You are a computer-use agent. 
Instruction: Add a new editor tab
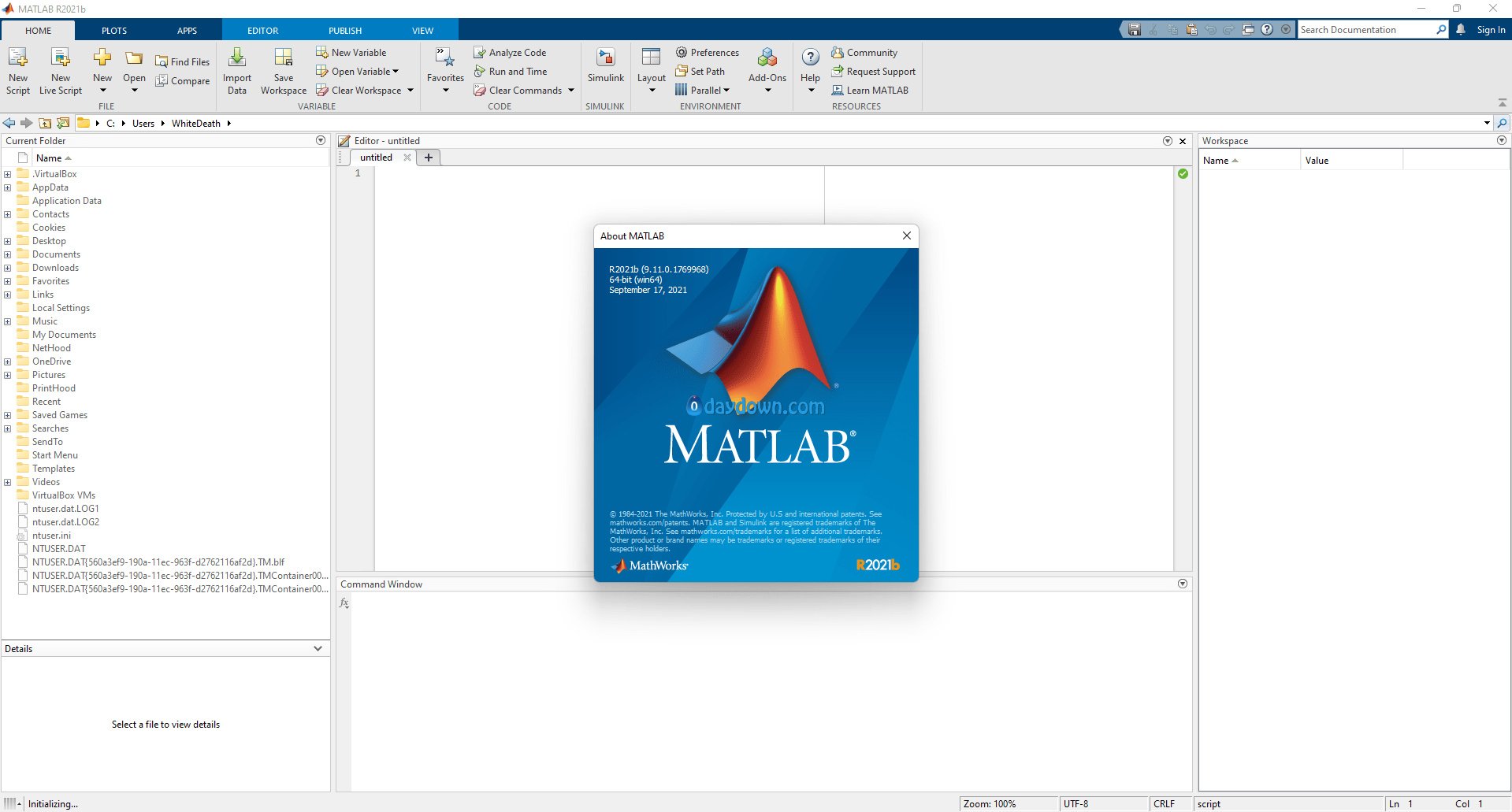429,158
